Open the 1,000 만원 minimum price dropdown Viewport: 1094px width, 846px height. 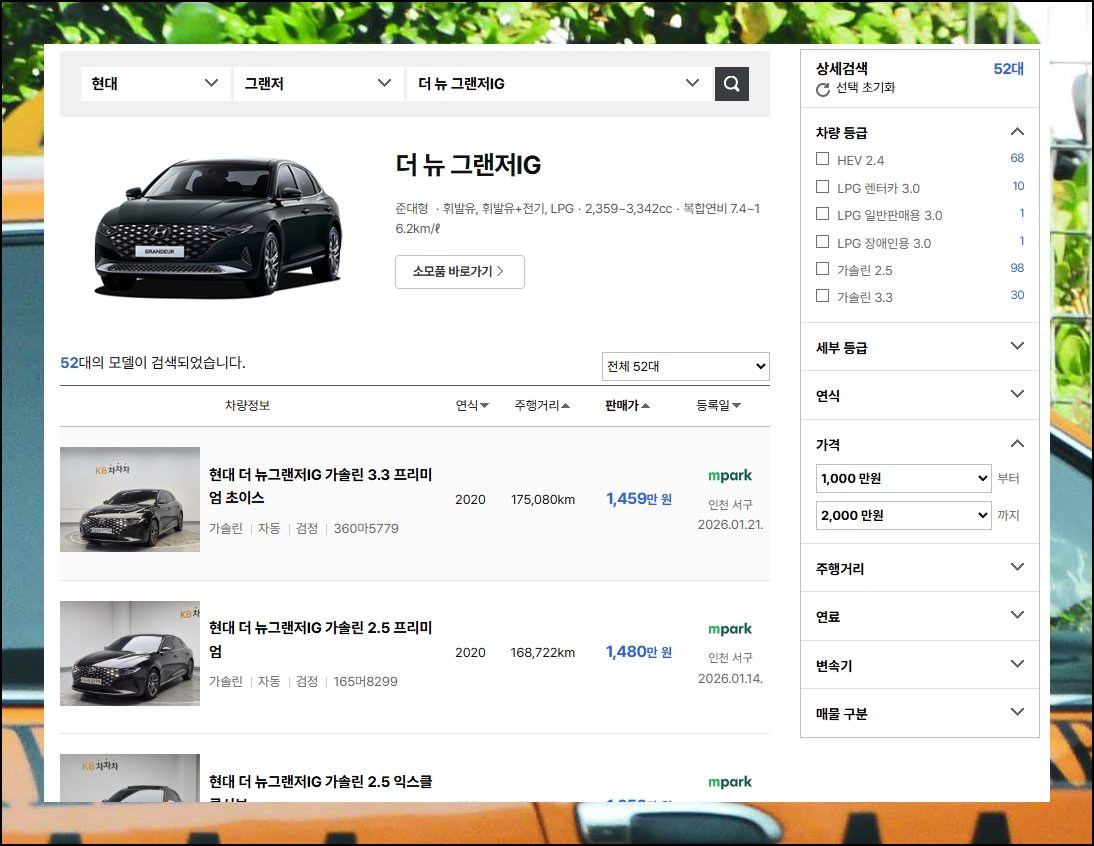[904, 478]
